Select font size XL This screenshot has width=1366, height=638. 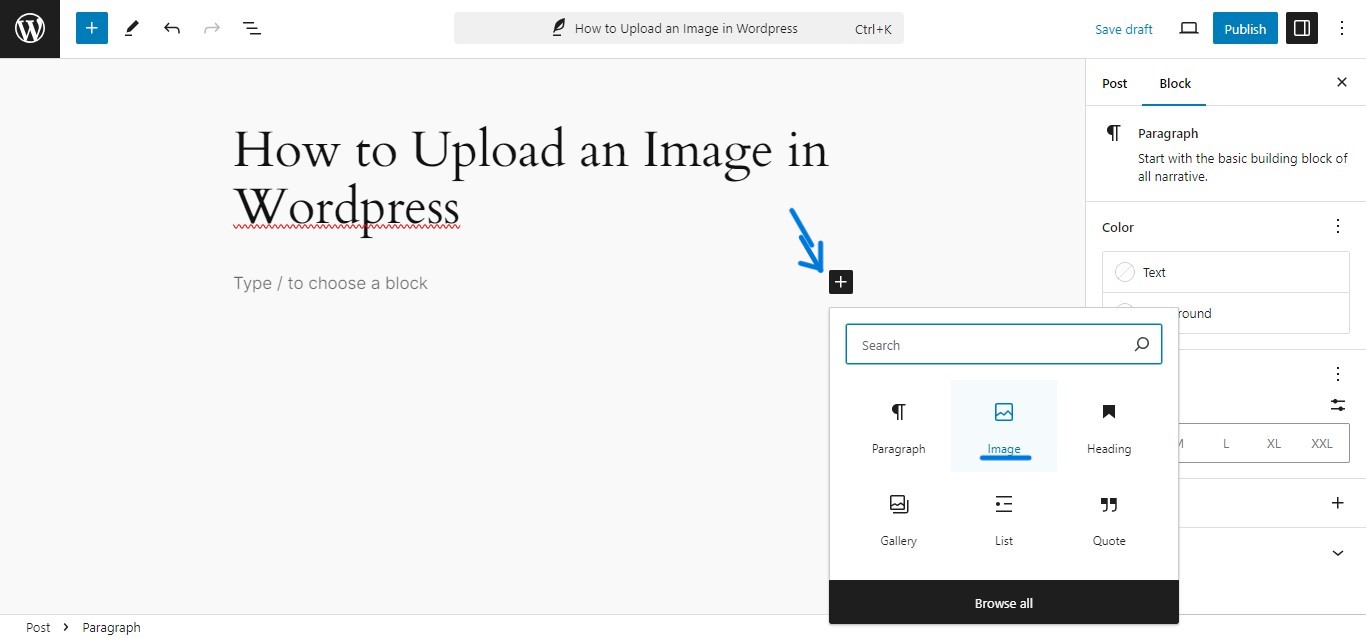(1274, 443)
